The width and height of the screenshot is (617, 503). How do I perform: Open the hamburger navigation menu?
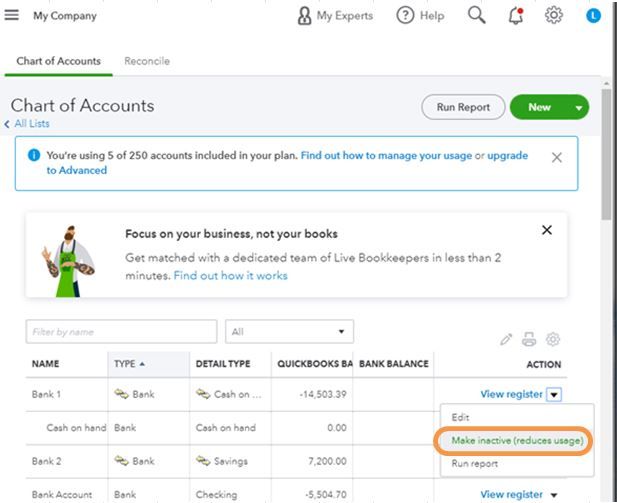(x=11, y=15)
